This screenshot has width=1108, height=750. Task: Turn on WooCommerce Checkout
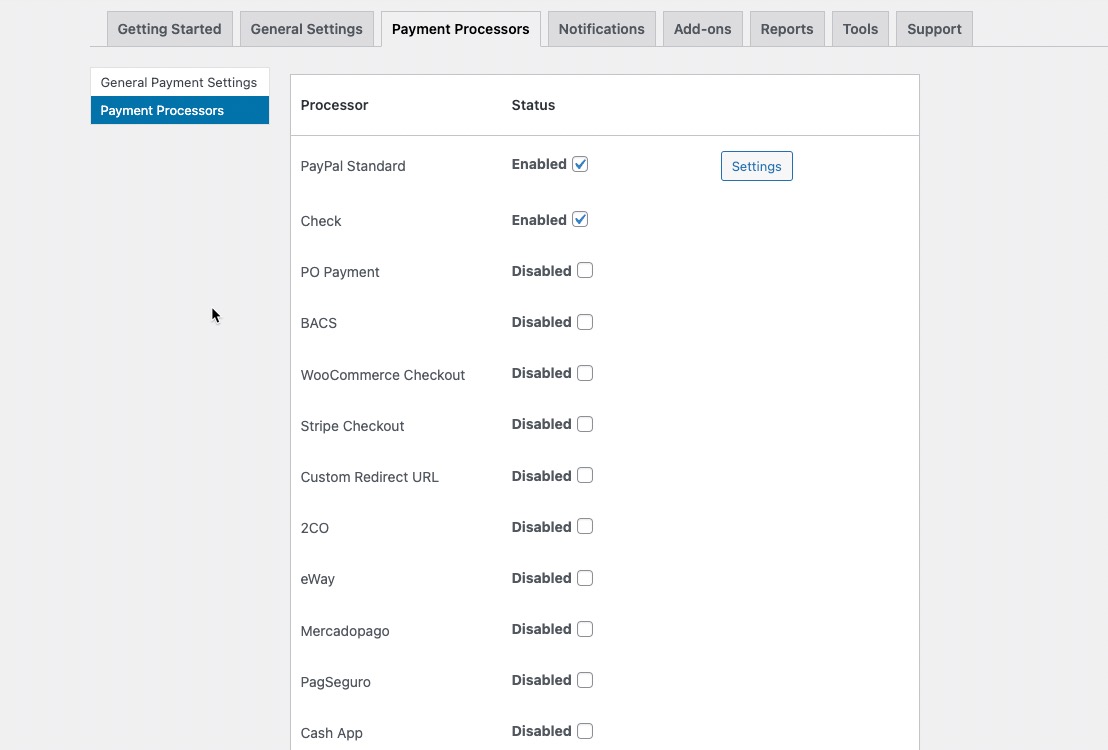(585, 373)
